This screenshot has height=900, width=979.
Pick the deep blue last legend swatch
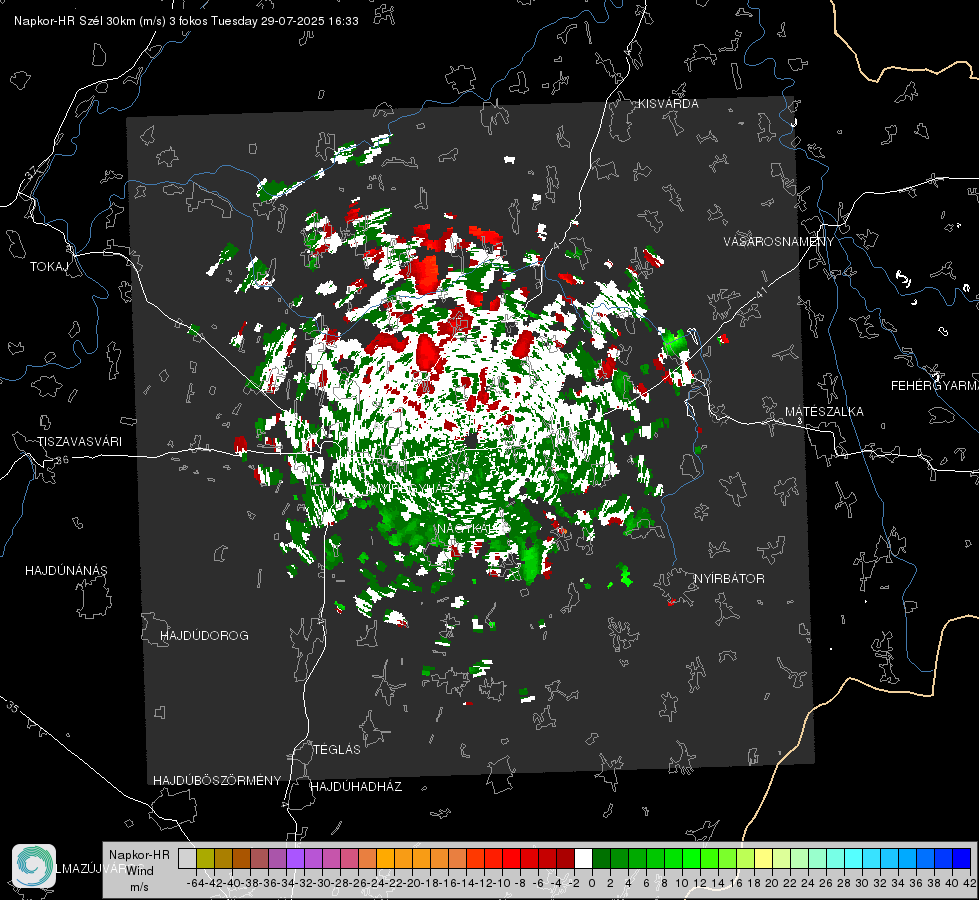coord(962,858)
